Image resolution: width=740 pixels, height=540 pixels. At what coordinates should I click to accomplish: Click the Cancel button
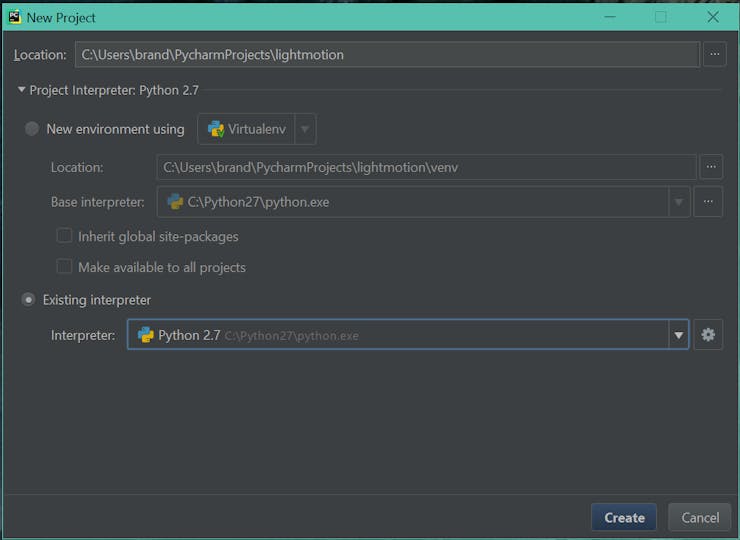point(700,517)
